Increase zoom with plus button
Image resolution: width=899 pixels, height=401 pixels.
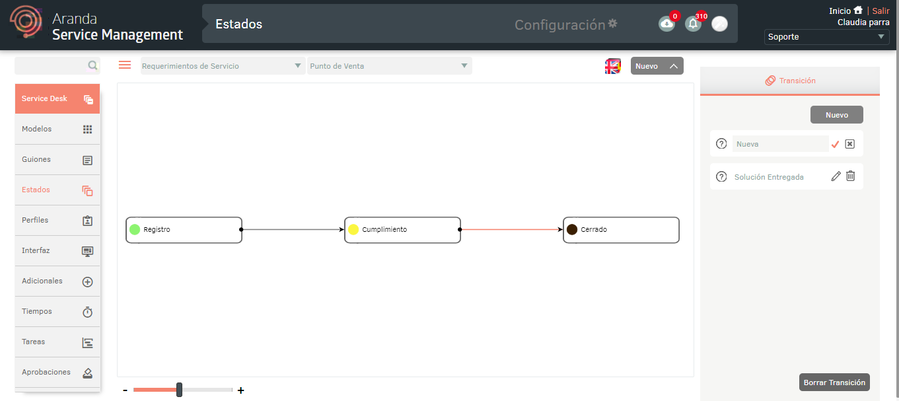(241, 391)
